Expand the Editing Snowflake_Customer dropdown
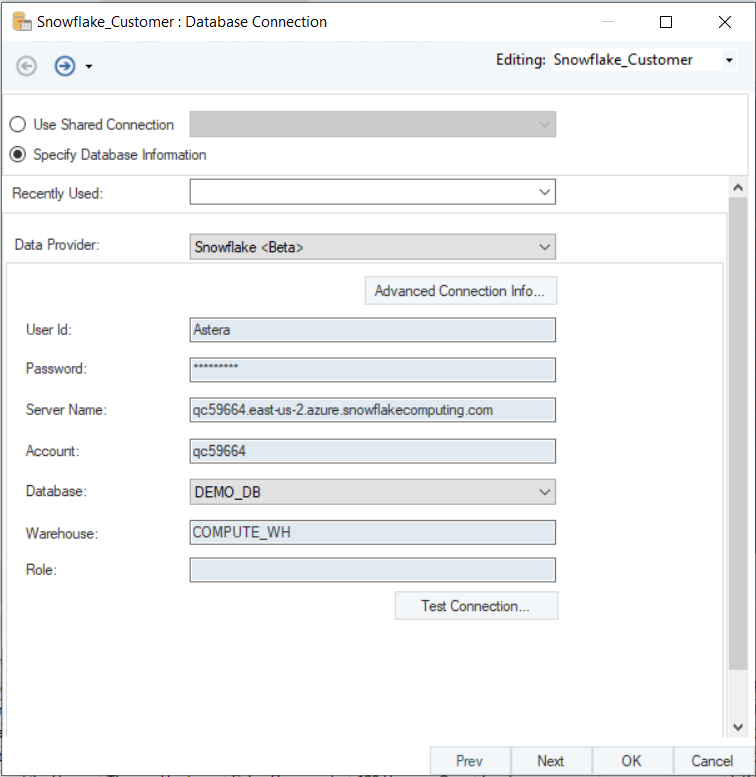Screen dimensions: 756x777 [x=729, y=60]
